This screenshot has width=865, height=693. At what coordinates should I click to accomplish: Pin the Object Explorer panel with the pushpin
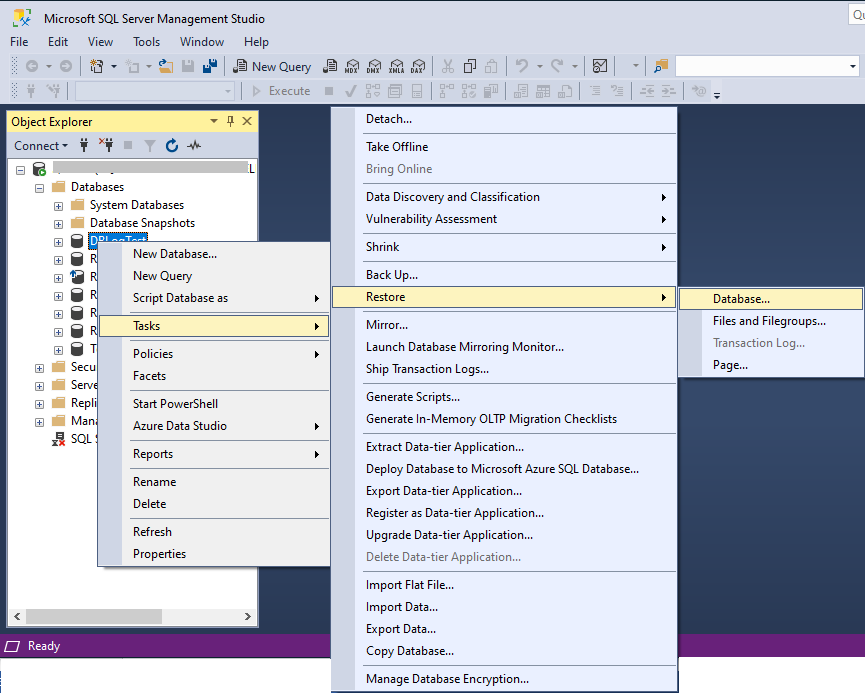click(231, 121)
